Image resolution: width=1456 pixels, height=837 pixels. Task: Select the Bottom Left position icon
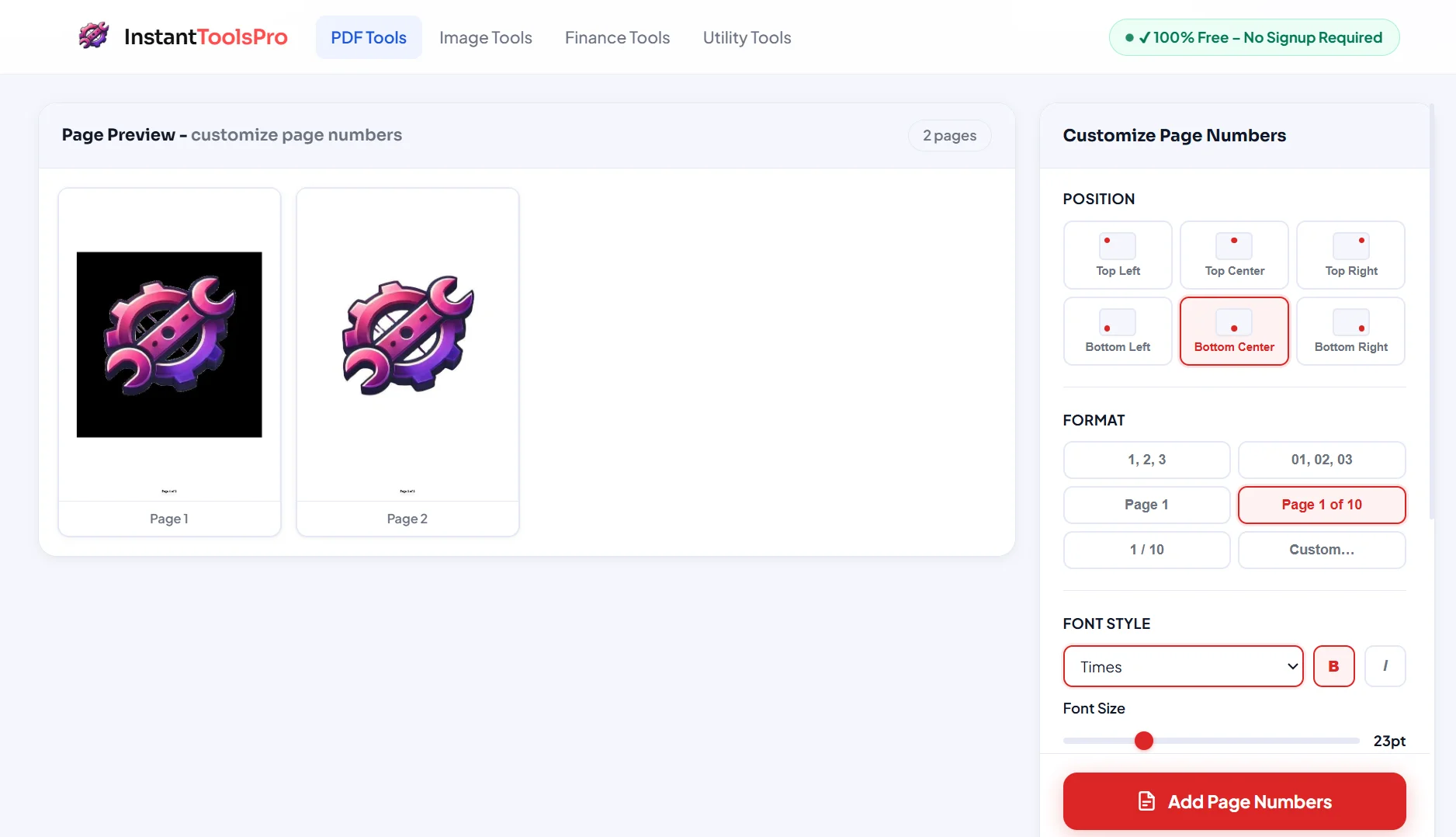tap(1117, 322)
